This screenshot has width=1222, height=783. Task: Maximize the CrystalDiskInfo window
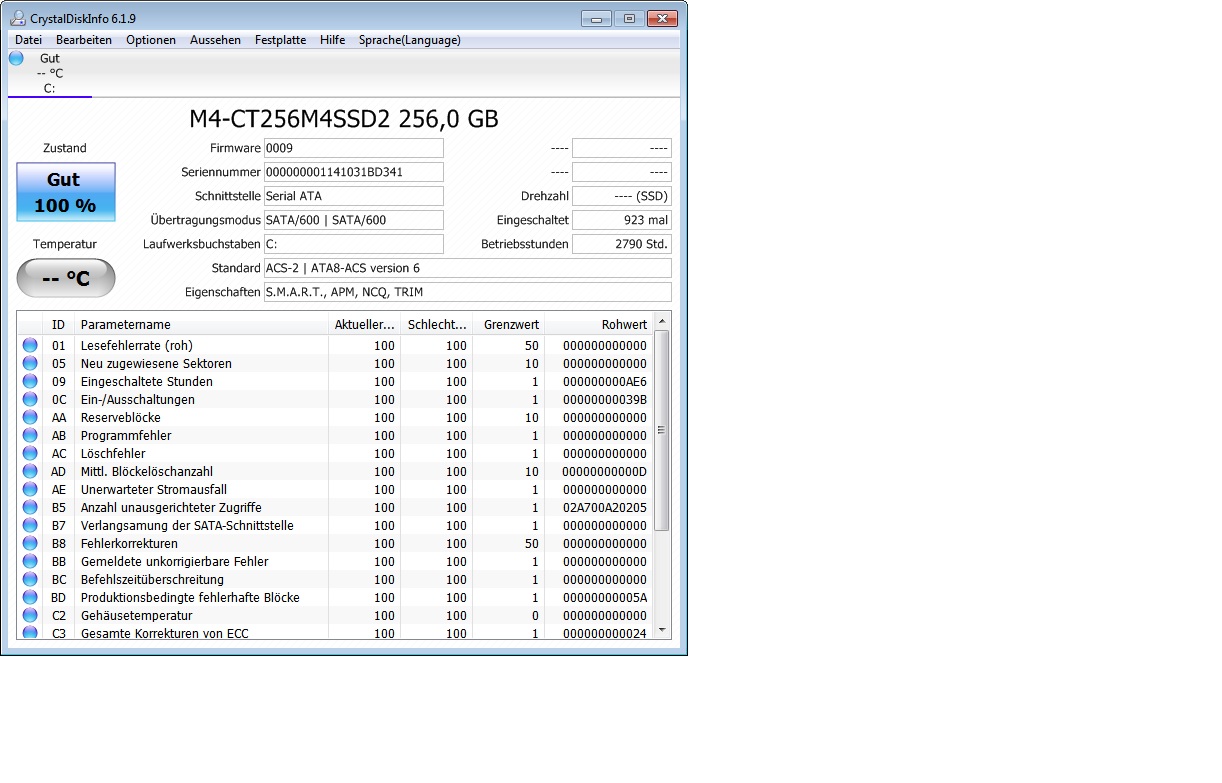629,18
